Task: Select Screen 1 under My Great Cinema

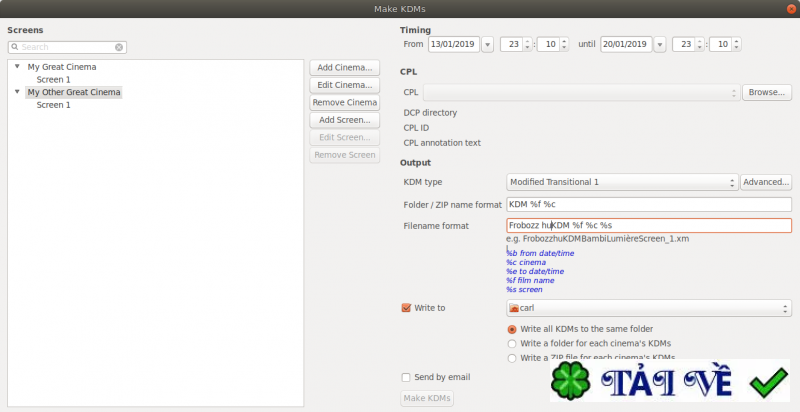Action: tap(54, 80)
